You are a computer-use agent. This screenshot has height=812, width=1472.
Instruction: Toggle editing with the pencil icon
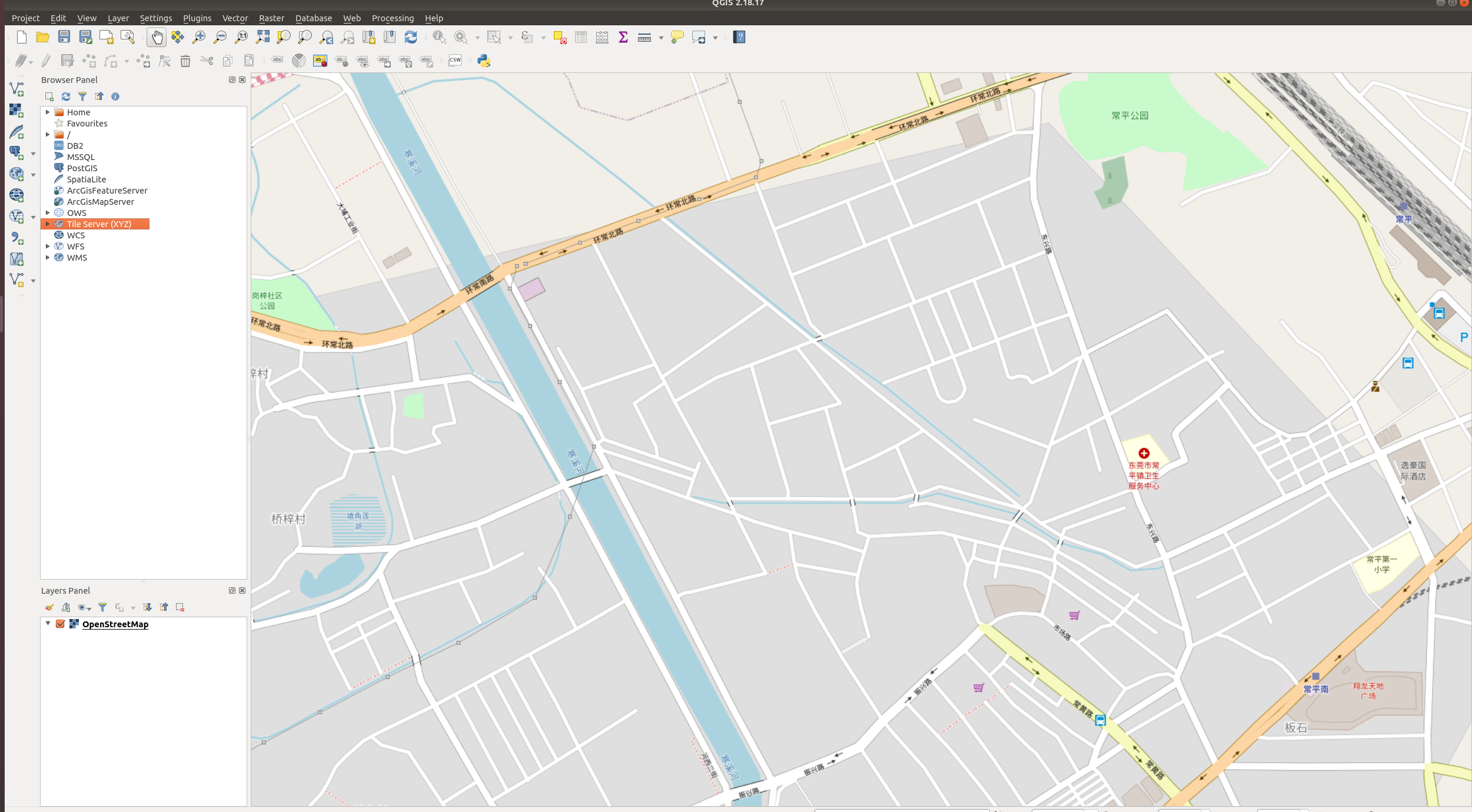tap(46, 61)
